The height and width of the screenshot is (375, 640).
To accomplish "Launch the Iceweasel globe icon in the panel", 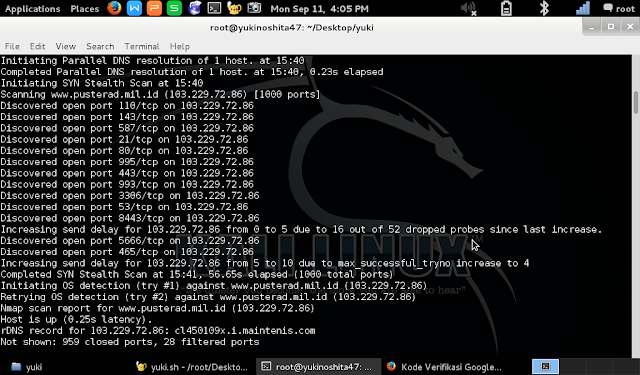I will pyautogui.click(x=194, y=8).
